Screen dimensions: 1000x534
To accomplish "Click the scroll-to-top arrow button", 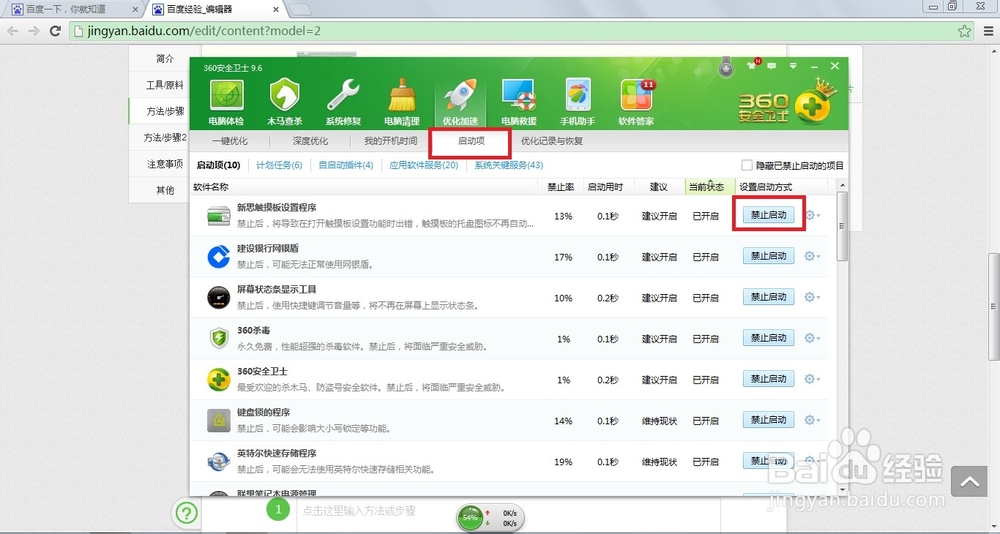I will pos(969,482).
